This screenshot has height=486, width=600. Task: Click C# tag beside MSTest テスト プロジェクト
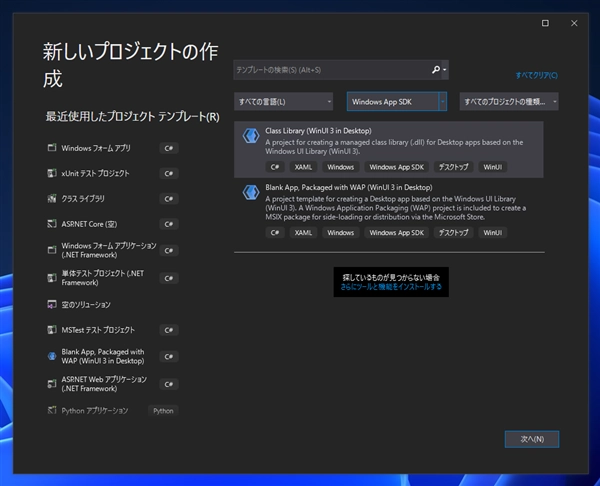[x=169, y=330]
